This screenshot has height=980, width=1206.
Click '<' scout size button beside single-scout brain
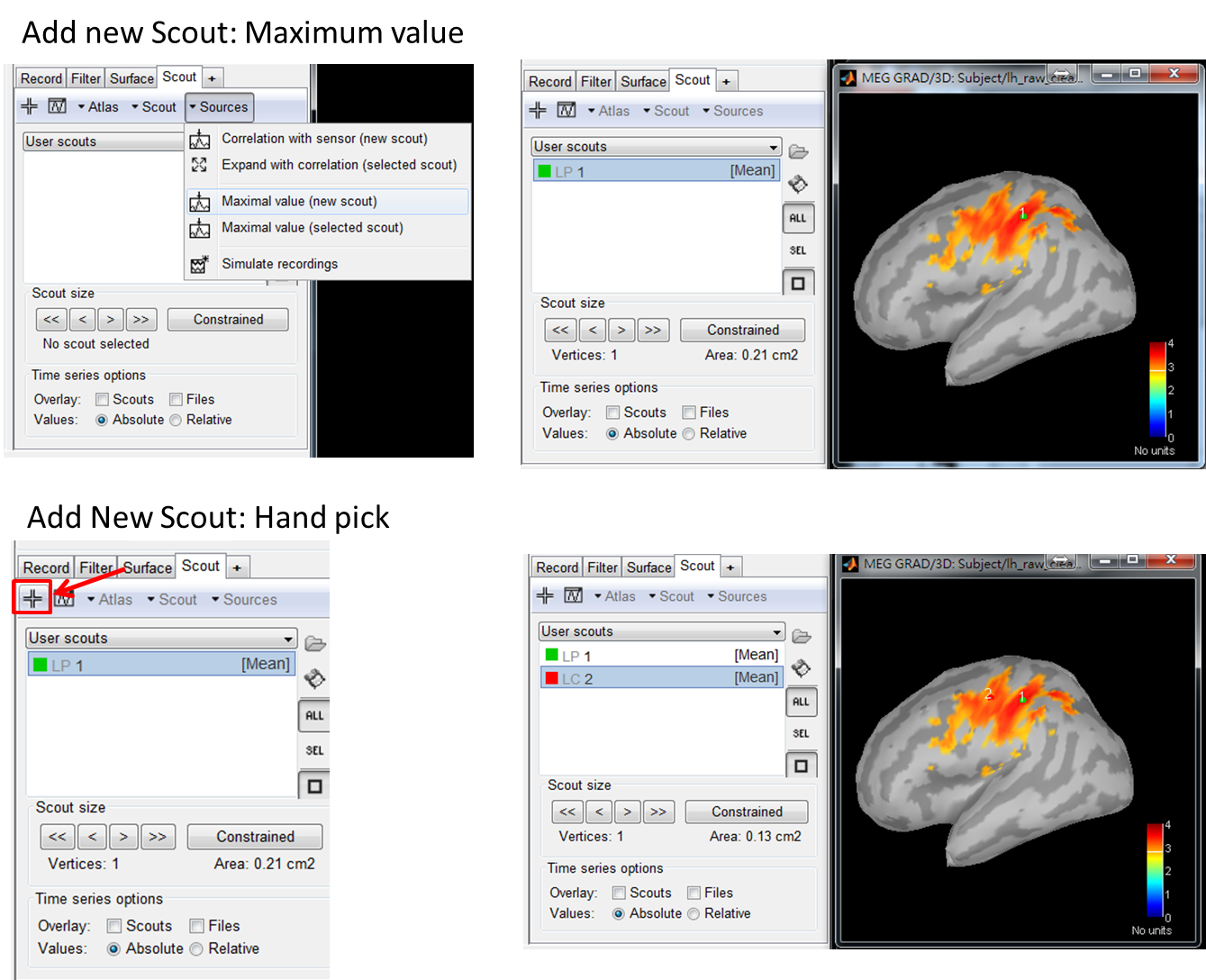coord(592,331)
